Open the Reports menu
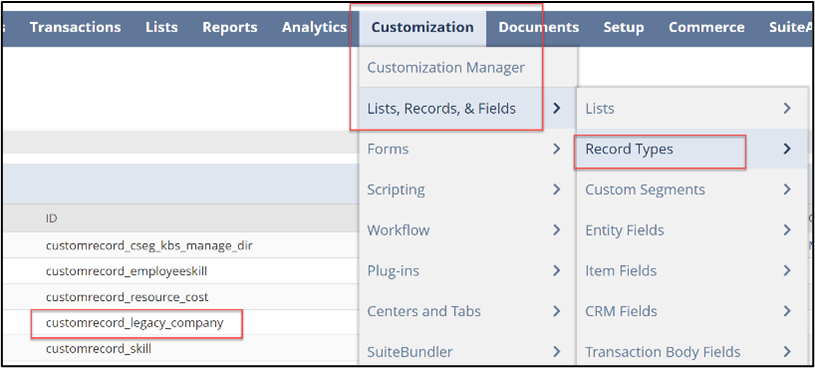This screenshot has width=815, height=368. point(230,27)
